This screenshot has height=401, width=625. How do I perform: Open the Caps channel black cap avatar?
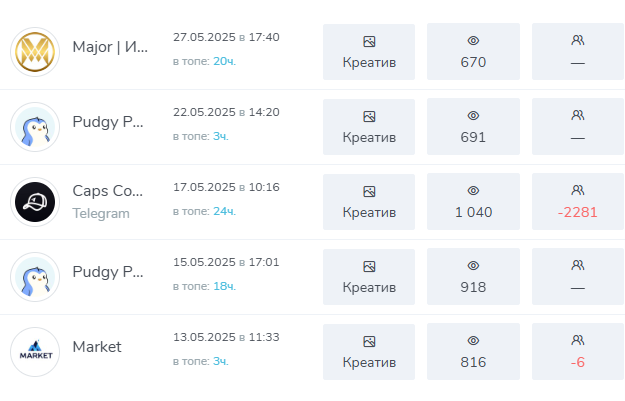click(x=35, y=202)
